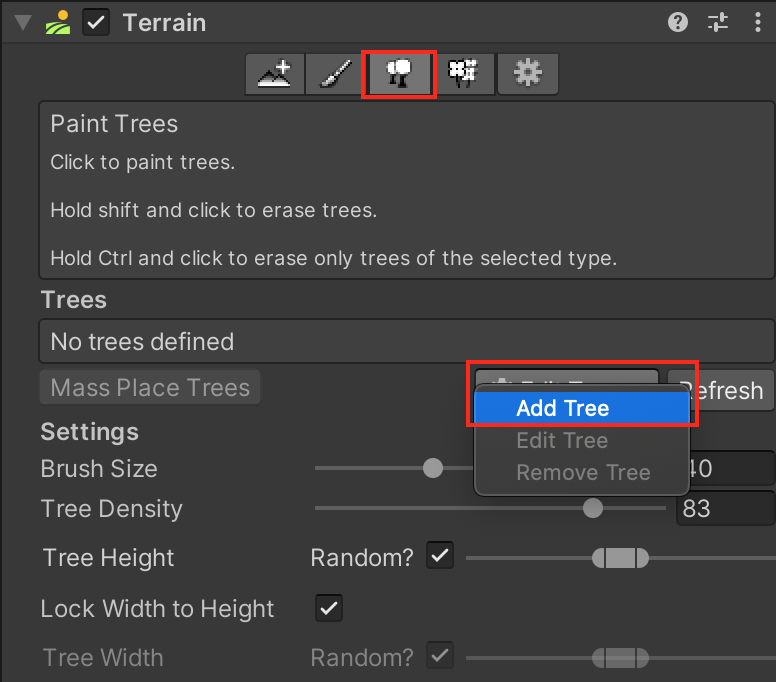776x682 pixels.
Task: Open Terrain Settings gear tab
Action: [x=527, y=74]
